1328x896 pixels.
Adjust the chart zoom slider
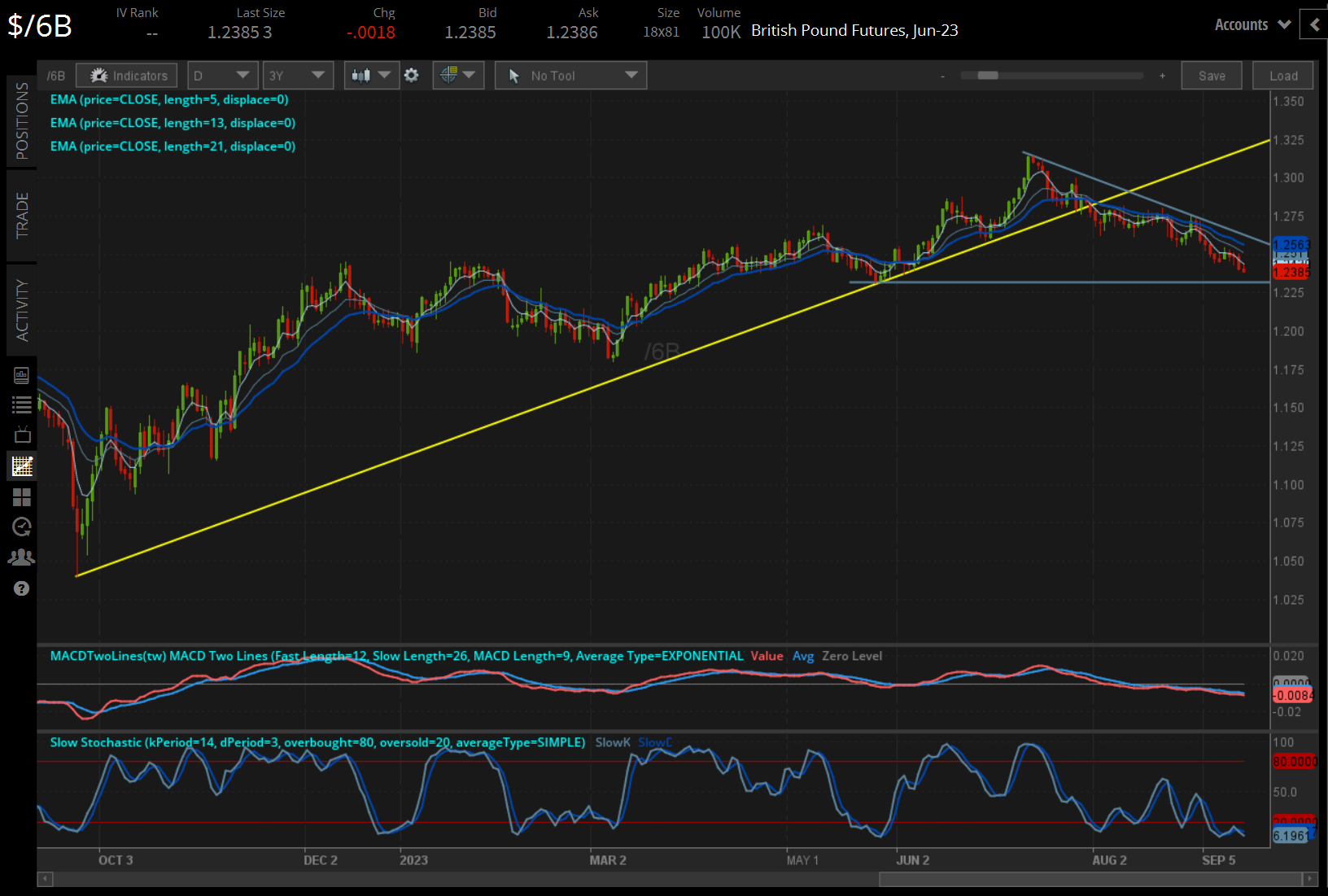[987, 75]
